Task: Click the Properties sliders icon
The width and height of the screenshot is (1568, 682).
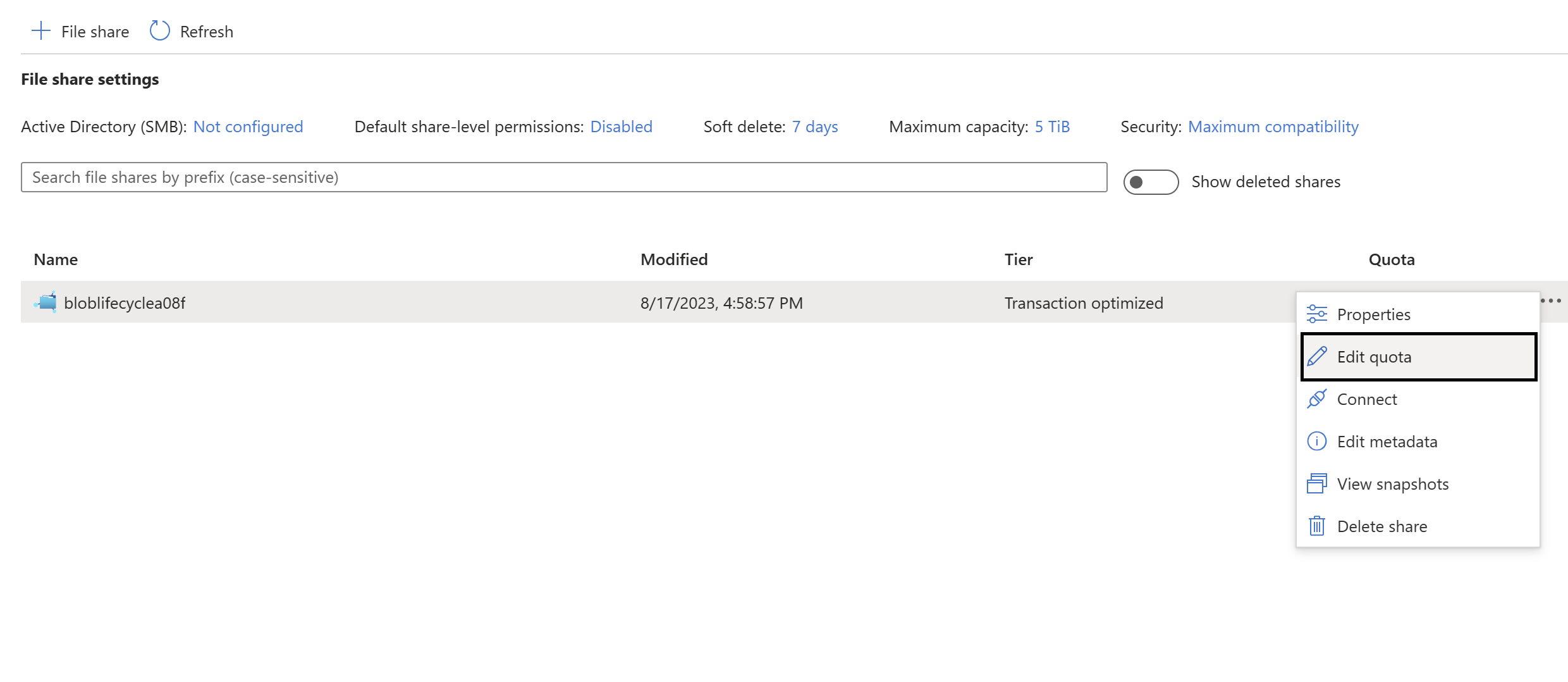Action: 1316,314
